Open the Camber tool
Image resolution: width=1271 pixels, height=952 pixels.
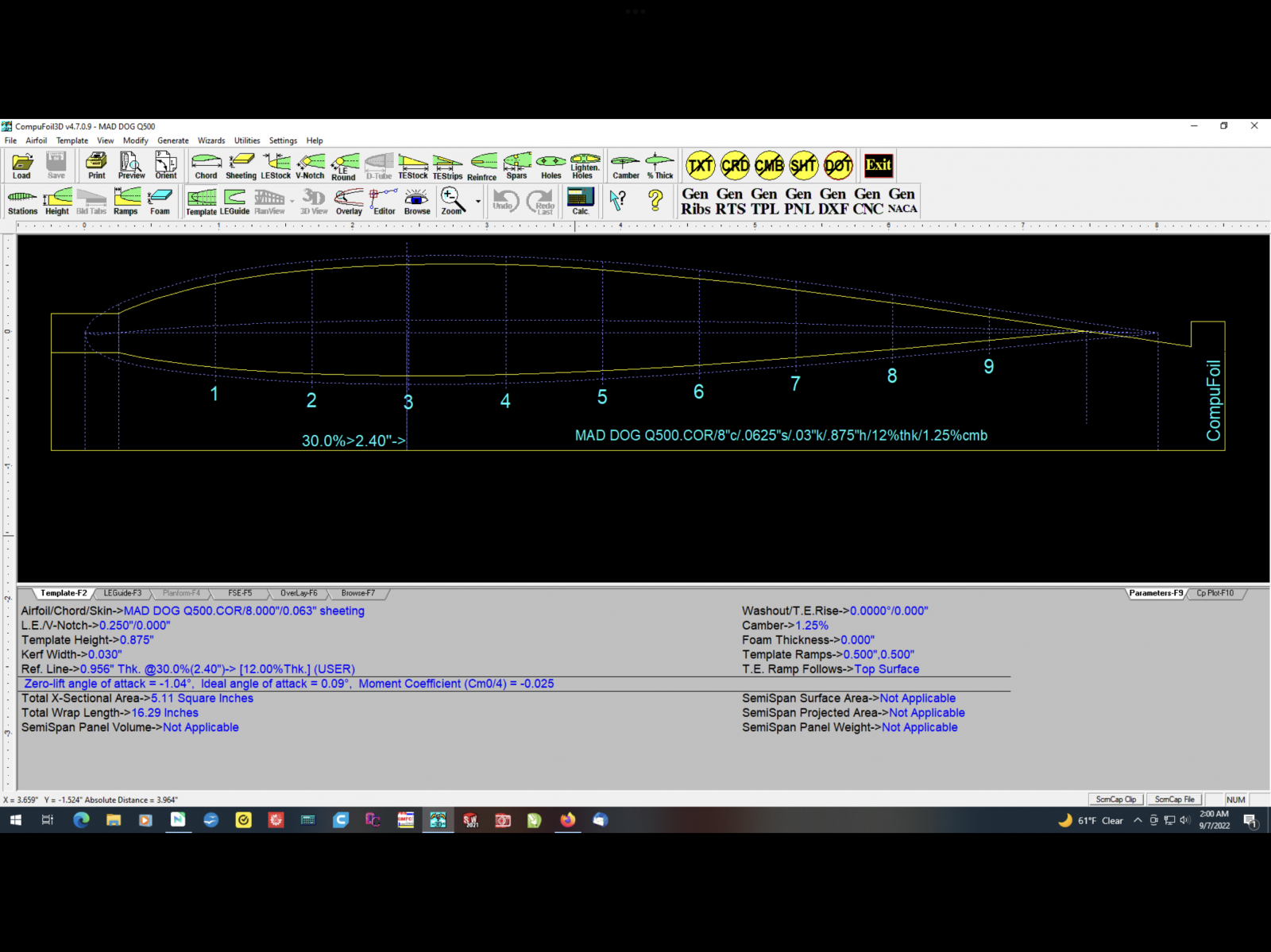coord(626,166)
